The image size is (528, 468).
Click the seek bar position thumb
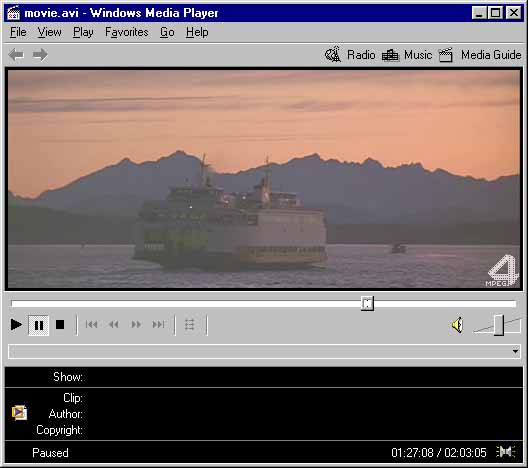coord(367,304)
